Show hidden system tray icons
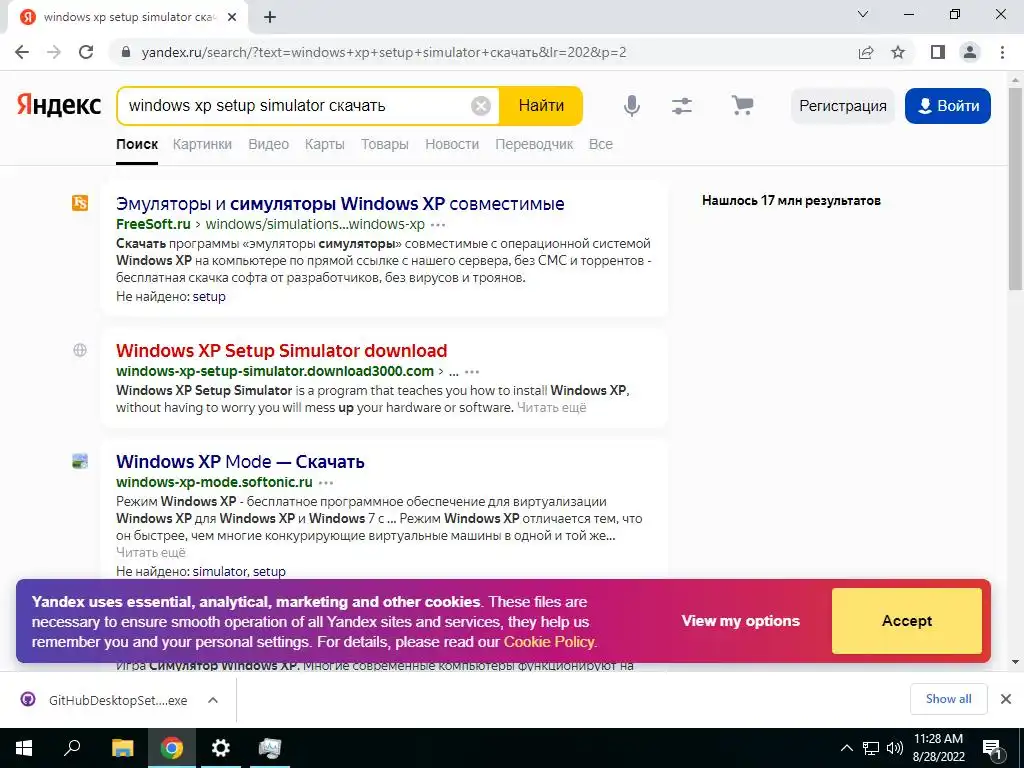Viewport: 1024px width, 768px height. 846,748
